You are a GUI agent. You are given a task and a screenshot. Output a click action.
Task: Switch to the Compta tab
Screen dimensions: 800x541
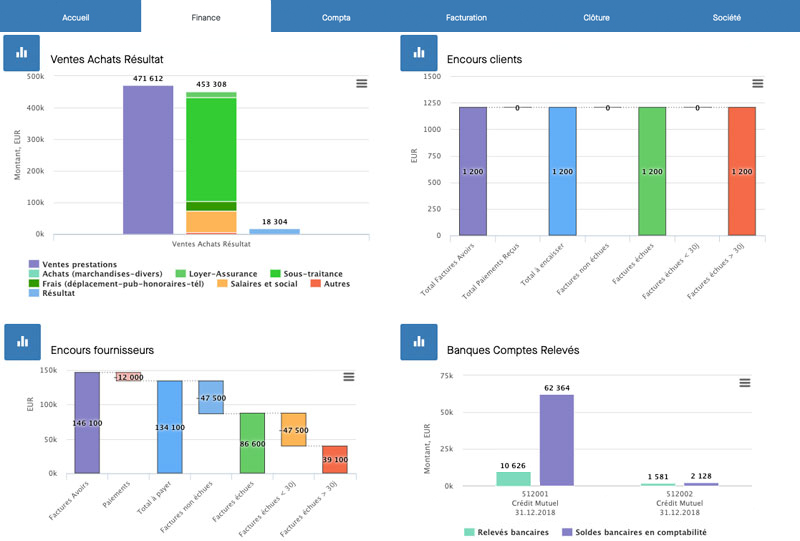click(x=336, y=17)
